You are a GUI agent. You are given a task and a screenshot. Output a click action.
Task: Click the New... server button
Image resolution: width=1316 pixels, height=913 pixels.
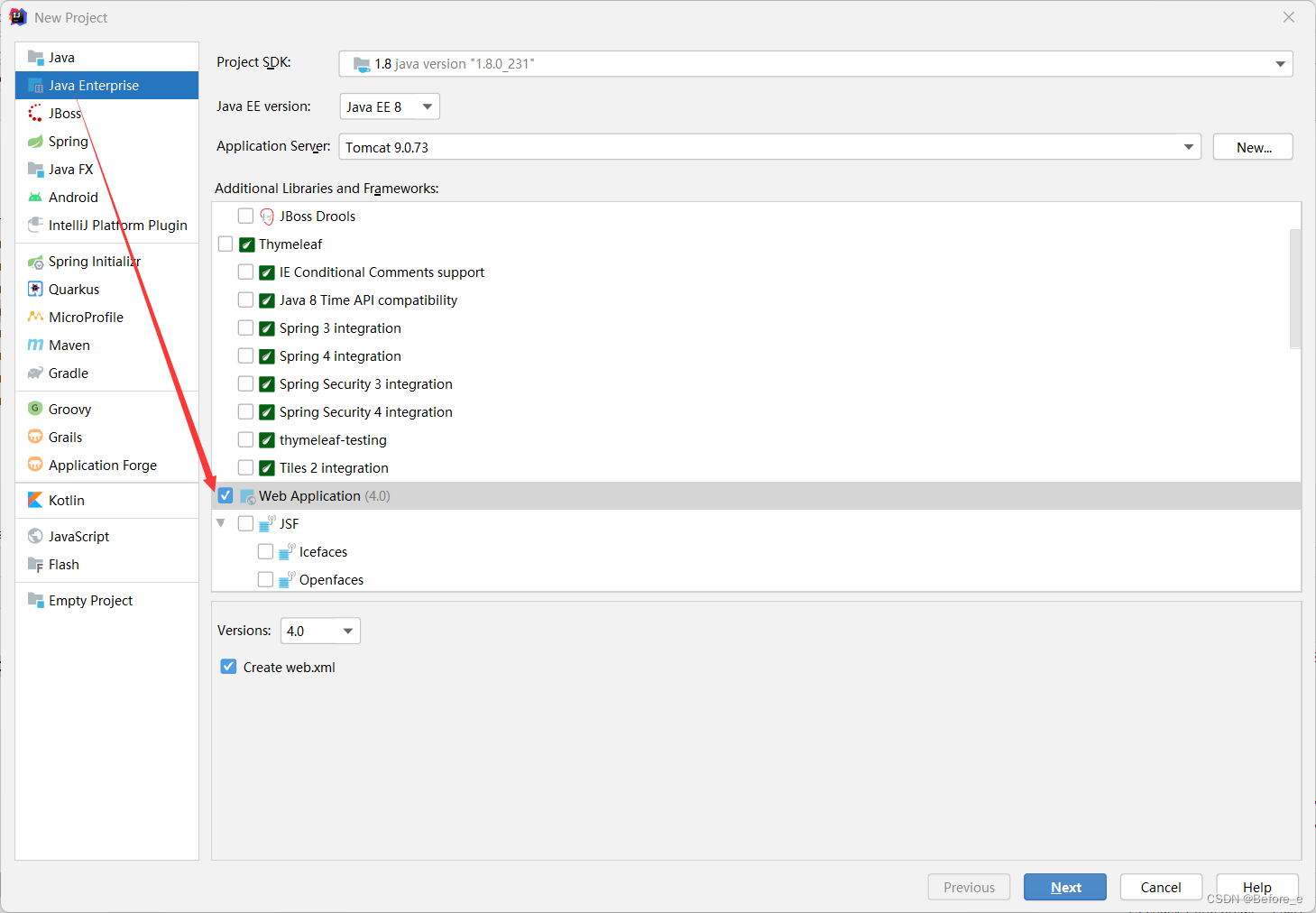[1253, 147]
